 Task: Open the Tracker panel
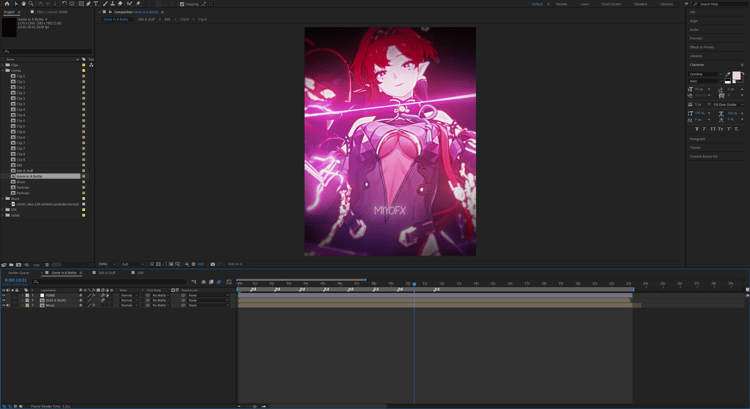pyautogui.click(x=695, y=147)
